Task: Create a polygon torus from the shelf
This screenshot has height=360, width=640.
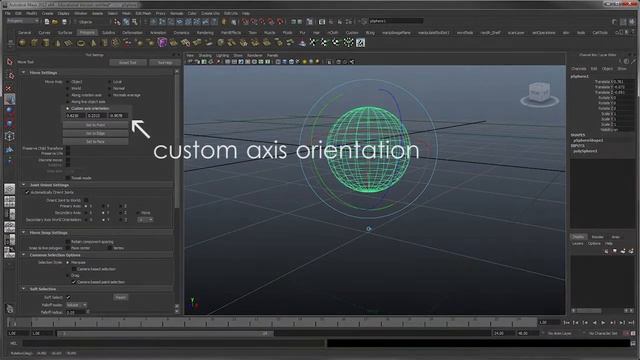Action: coord(81,42)
